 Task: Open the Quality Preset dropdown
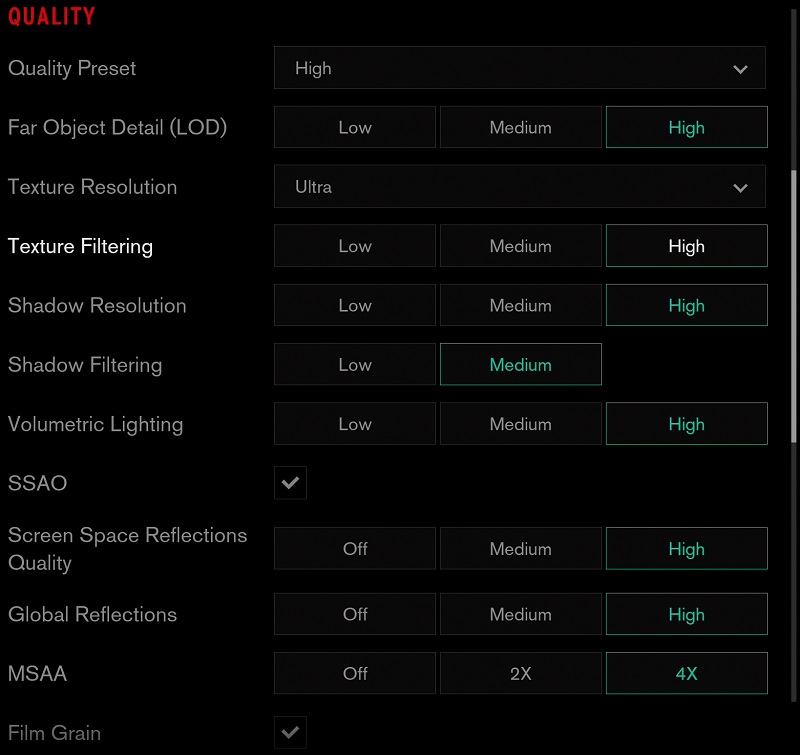pos(520,68)
